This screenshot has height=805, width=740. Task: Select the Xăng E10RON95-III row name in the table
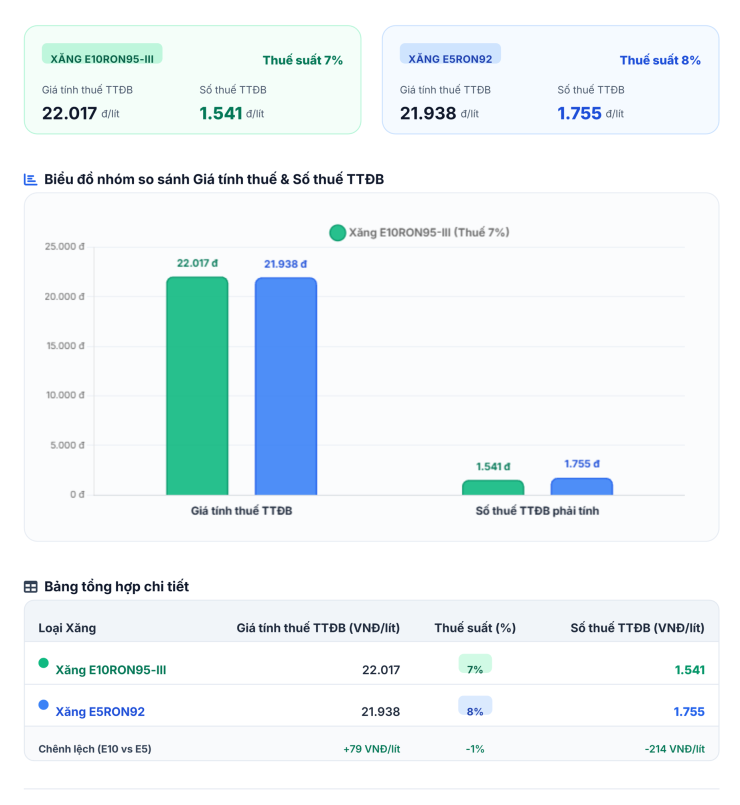pyautogui.click(x=111, y=670)
